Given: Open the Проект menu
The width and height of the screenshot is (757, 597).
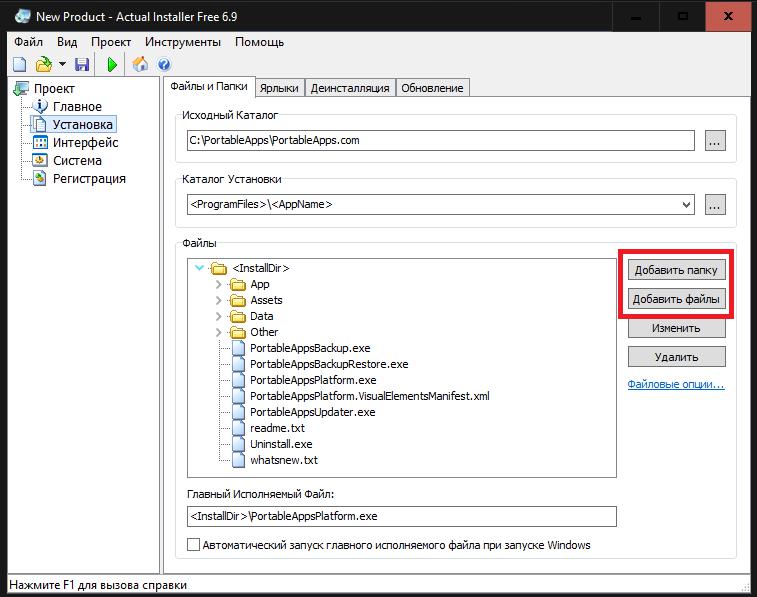Looking at the screenshot, I should point(111,42).
